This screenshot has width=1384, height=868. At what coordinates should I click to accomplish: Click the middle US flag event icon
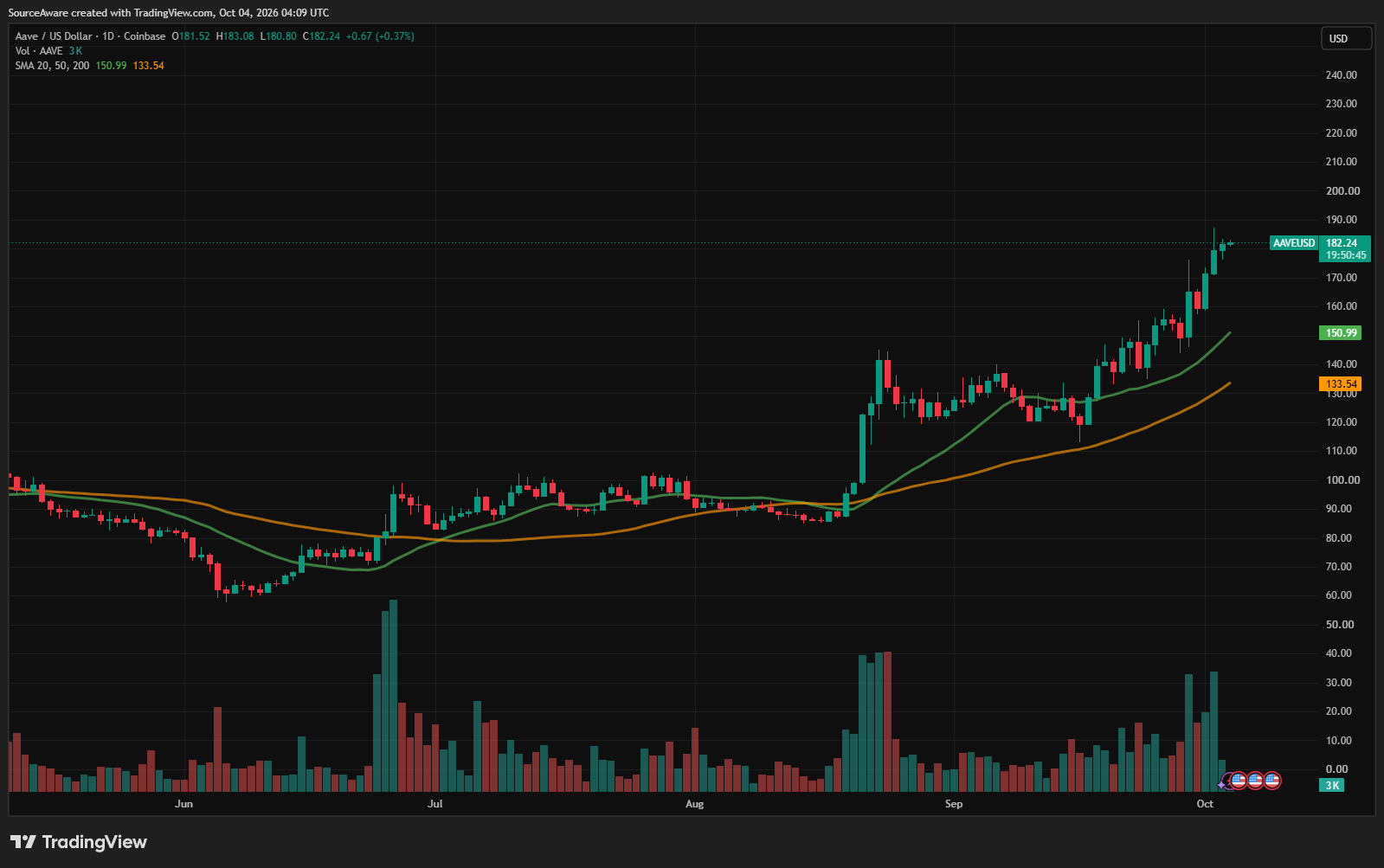[x=1255, y=781]
